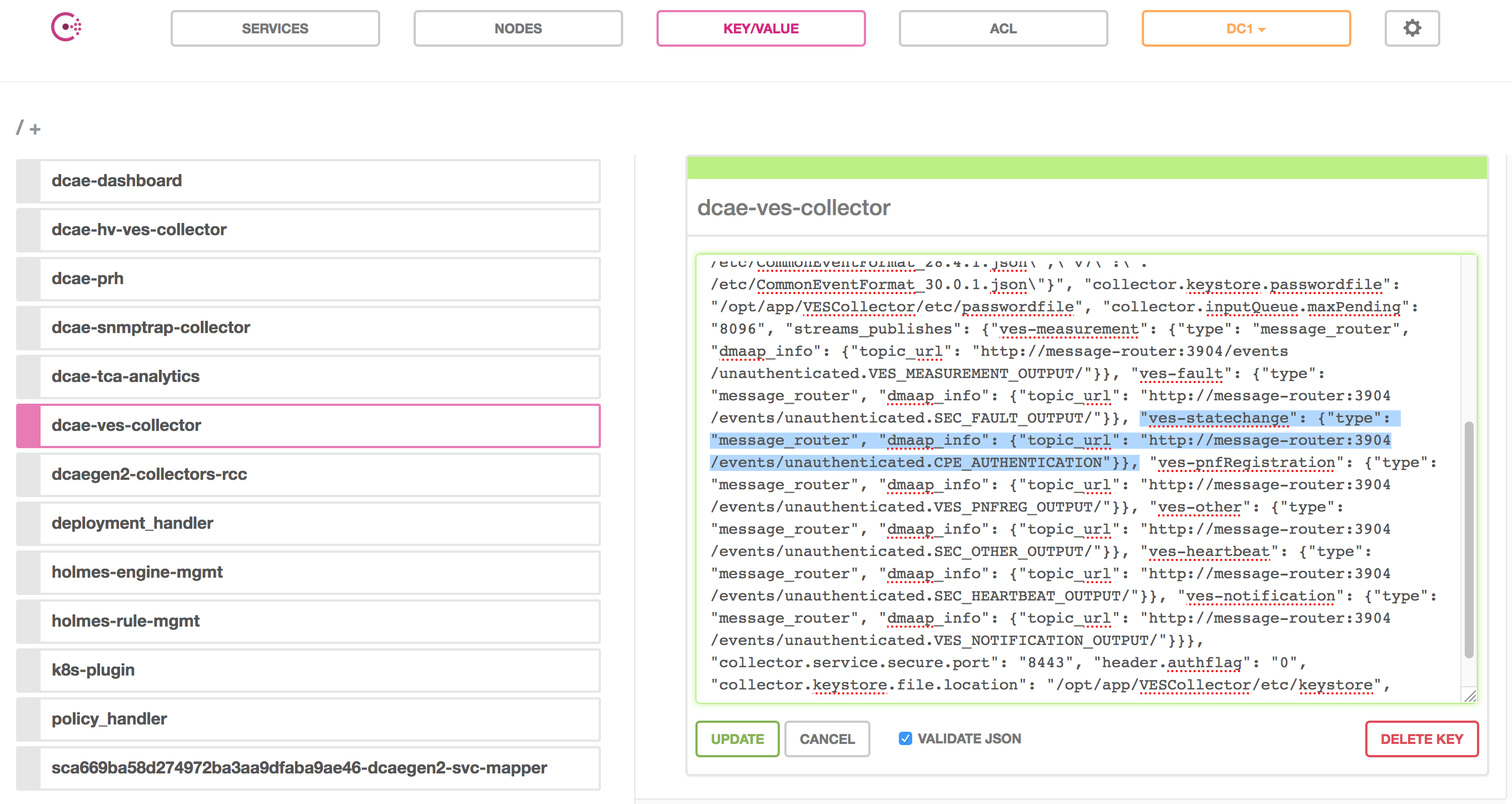Open settings via the gear icon

click(x=1411, y=28)
